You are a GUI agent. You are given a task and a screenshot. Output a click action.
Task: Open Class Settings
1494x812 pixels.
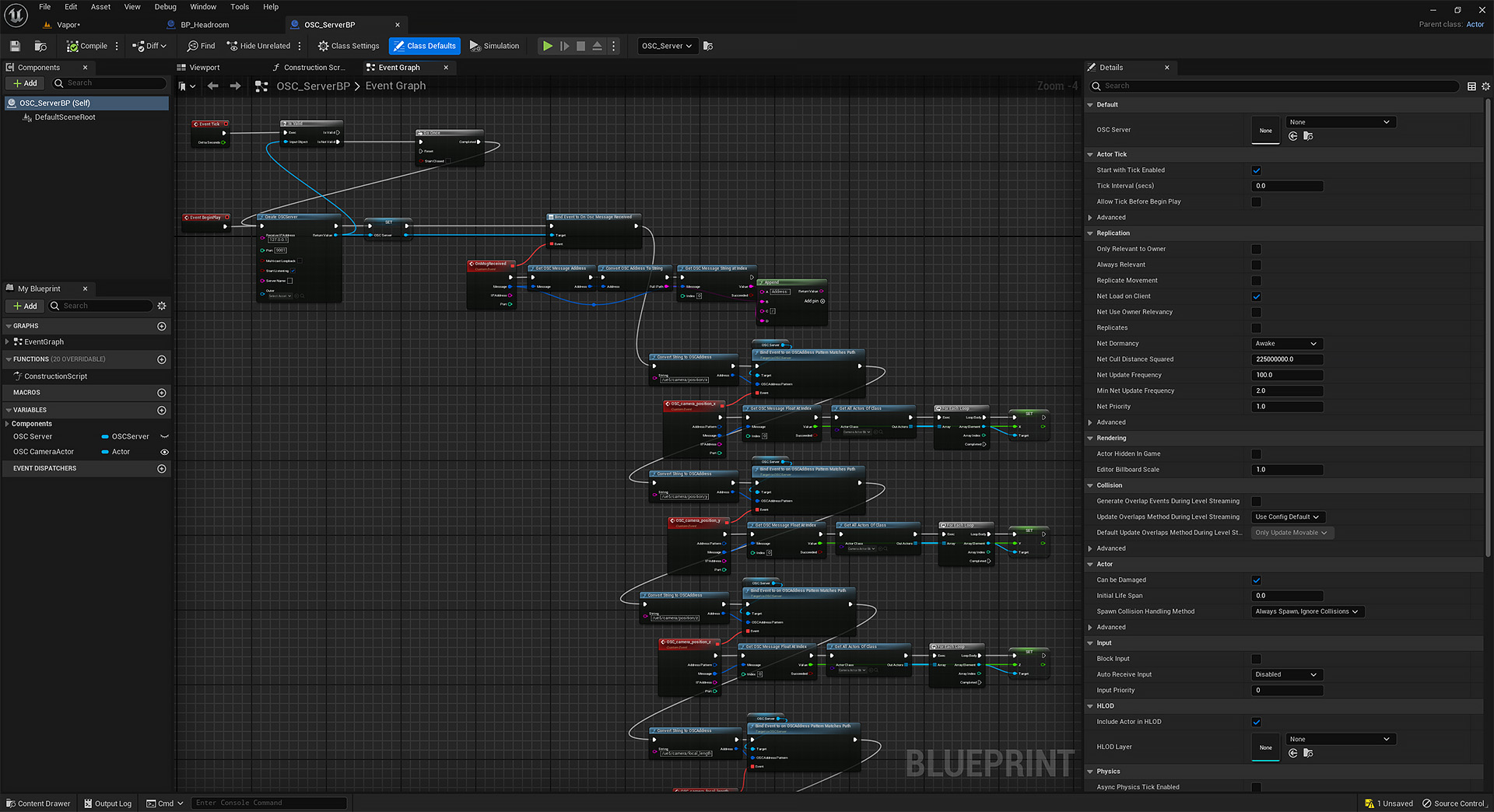click(349, 46)
